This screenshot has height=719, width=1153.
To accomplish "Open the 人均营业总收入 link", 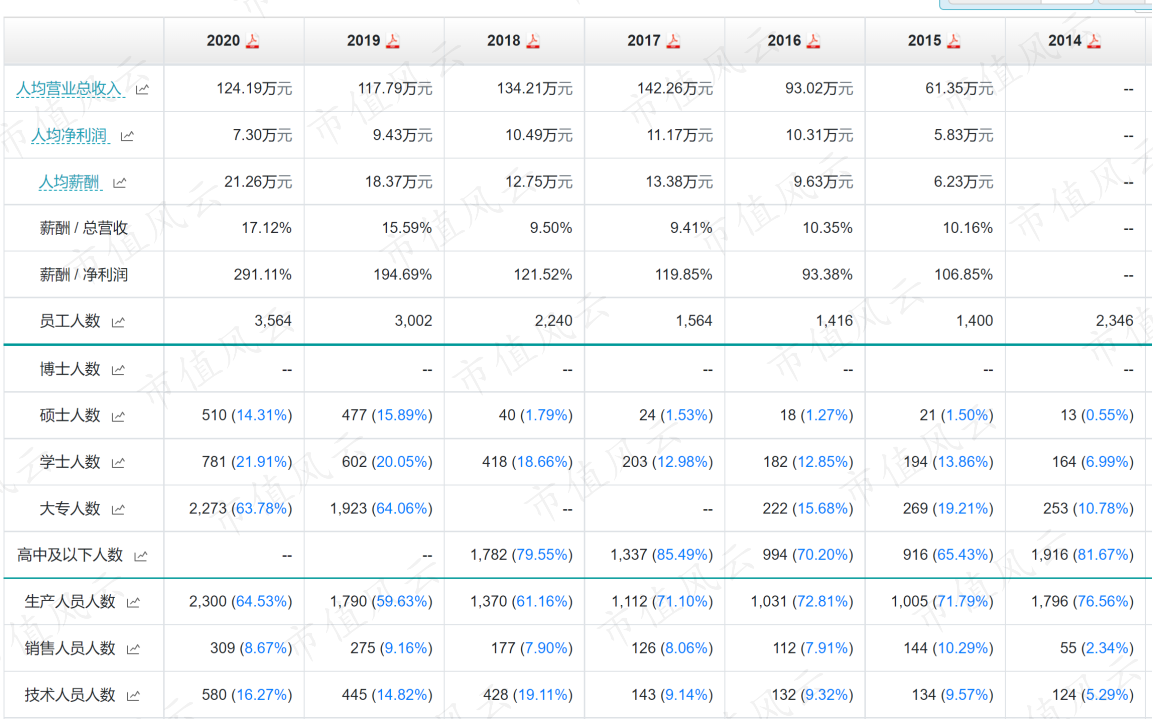I will click(68, 89).
